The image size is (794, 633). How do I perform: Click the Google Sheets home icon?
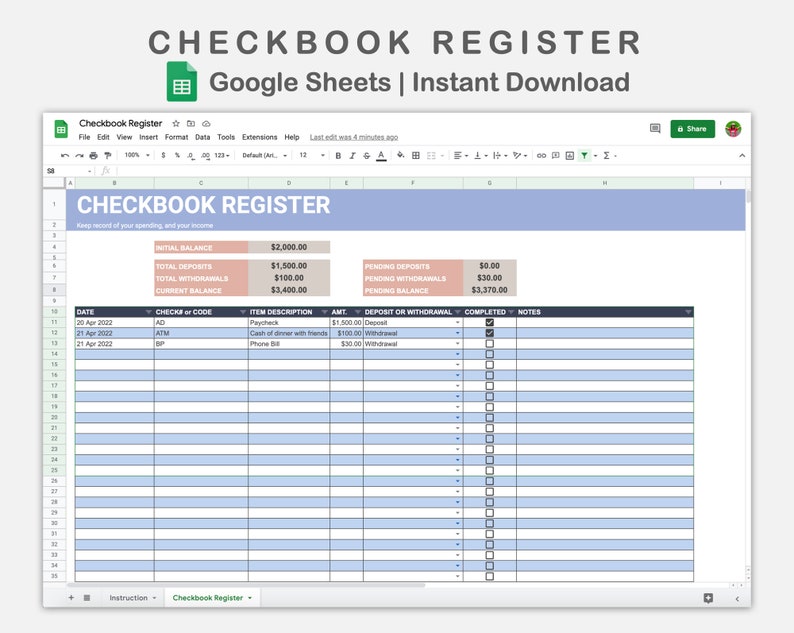[x=61, y=129]
